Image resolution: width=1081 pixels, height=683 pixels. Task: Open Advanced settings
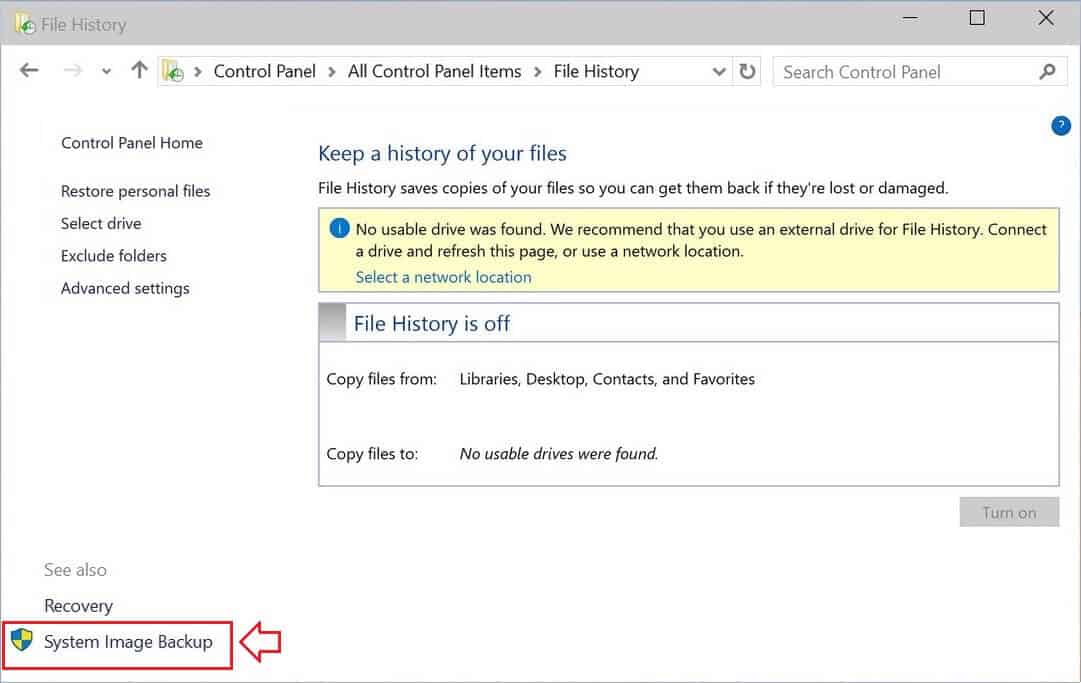[x=124, y=288]
